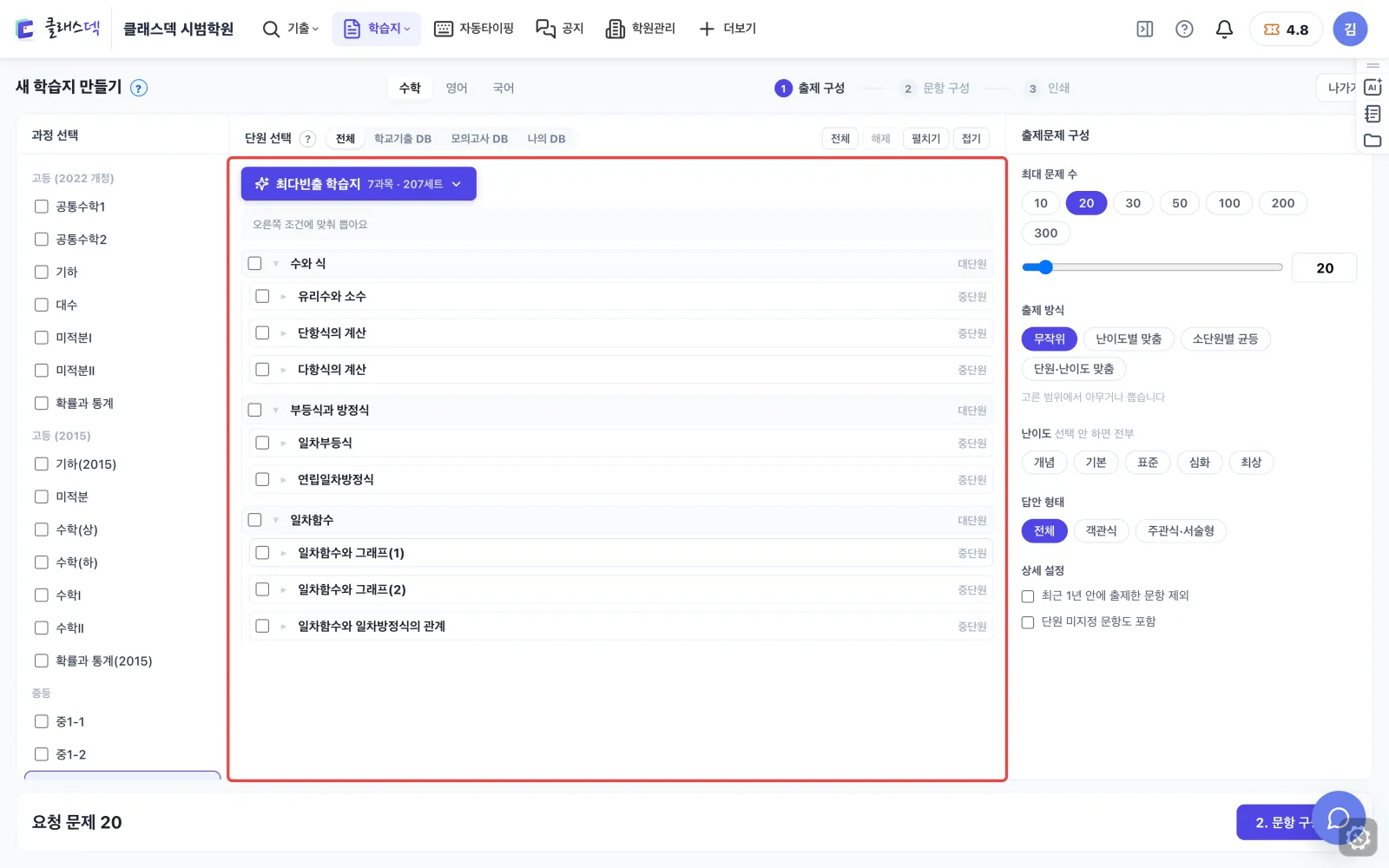1389x868 pixels.
Task: Click the 학원관리 building icon
Action: pyautogui.click(x=615, y=29)
